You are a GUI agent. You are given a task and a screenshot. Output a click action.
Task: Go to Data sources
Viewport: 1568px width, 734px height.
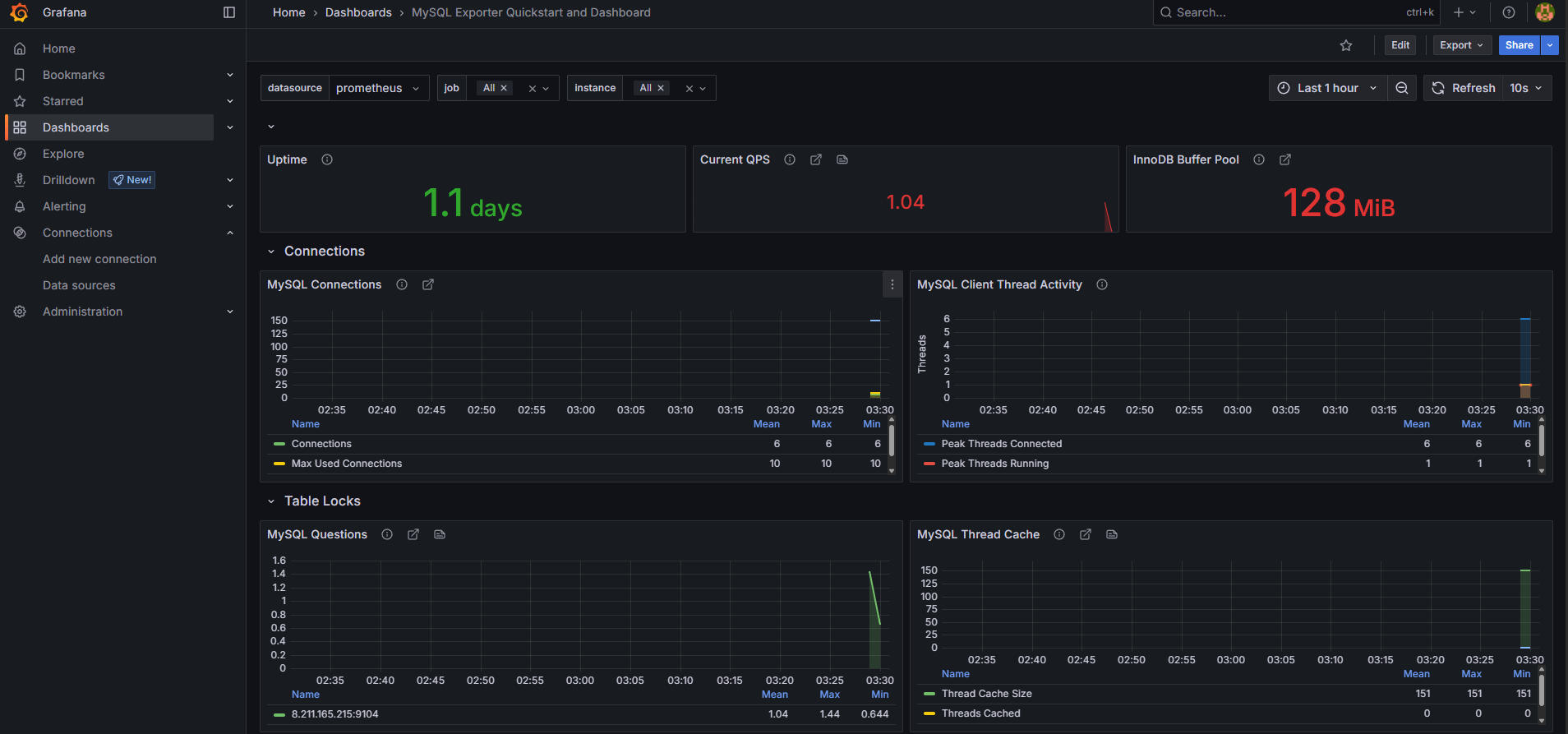click(x=79, y=285)
